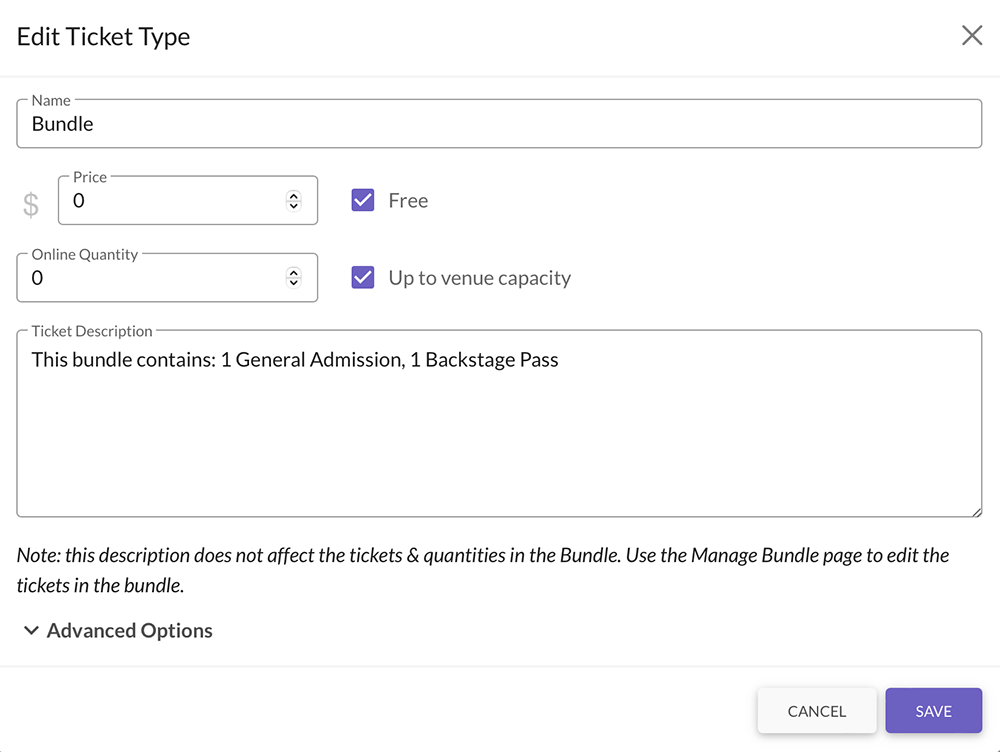Save the ticket type changes
Viewport: 1000px width, 752px height.
(x=933, y=711)
